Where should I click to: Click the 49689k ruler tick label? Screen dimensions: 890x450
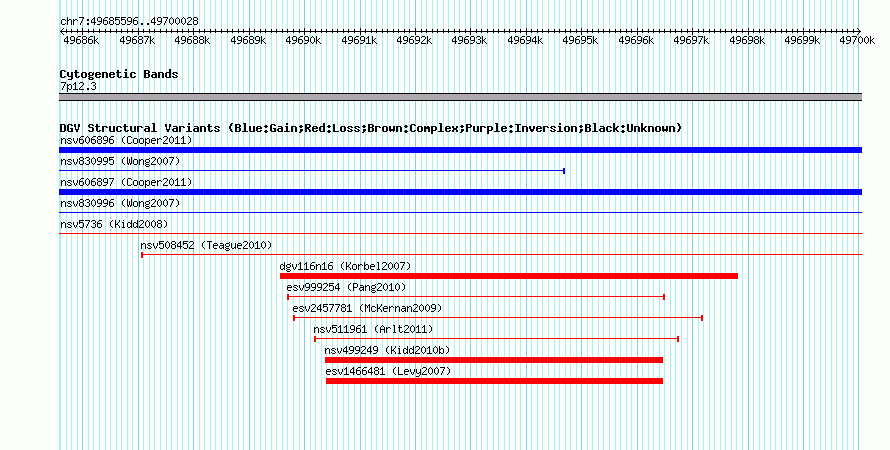pos(248,40)
